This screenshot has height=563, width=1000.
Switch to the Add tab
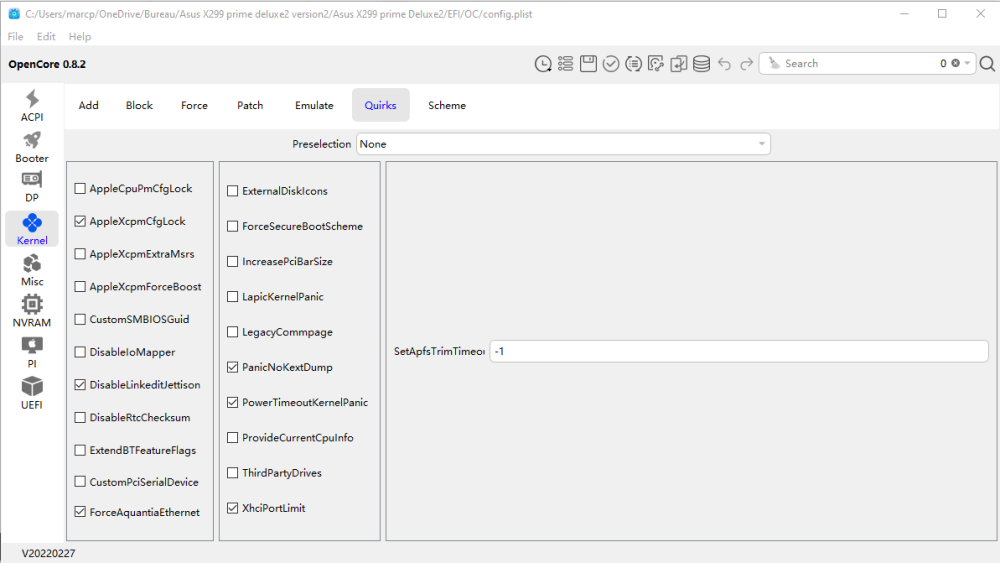point(89,105)
